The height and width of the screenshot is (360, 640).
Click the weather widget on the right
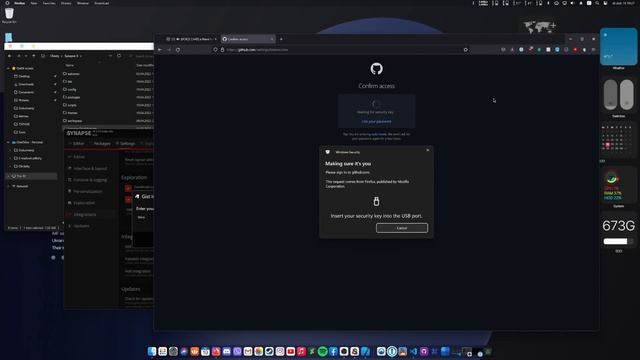618,47
